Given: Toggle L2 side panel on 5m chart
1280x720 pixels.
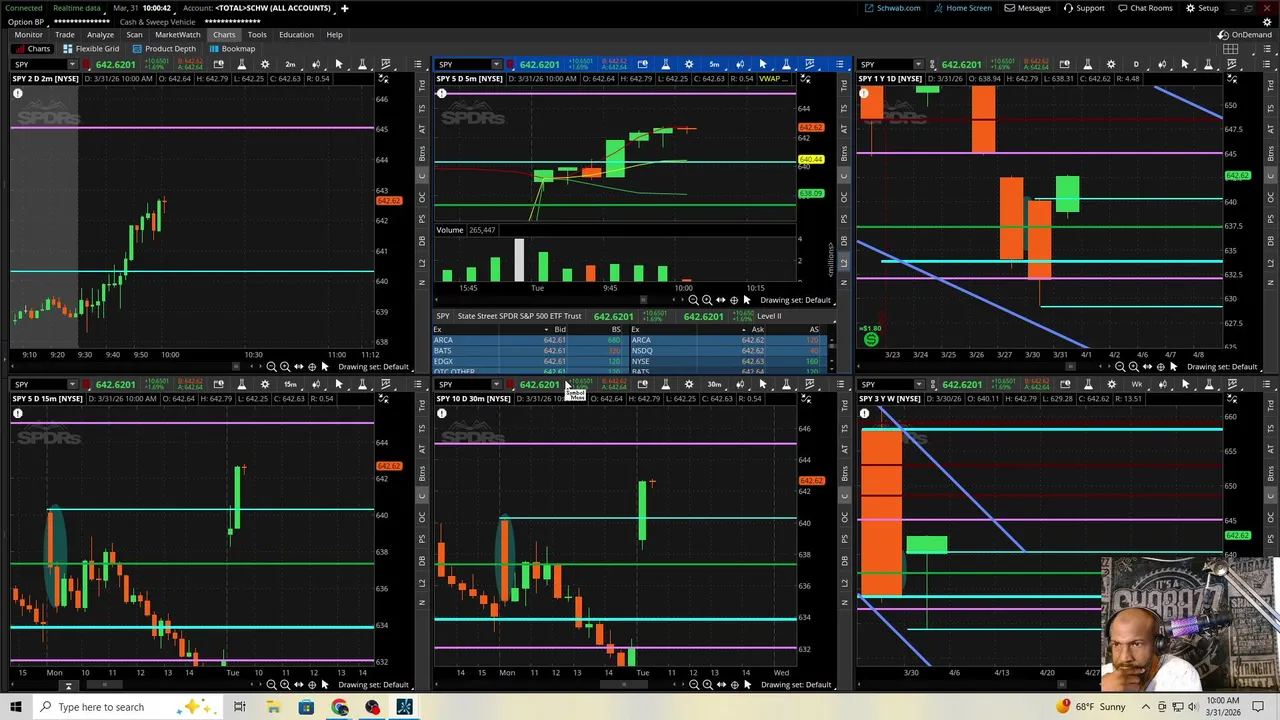Looking at the screenshot, I should tap(845, 263).
